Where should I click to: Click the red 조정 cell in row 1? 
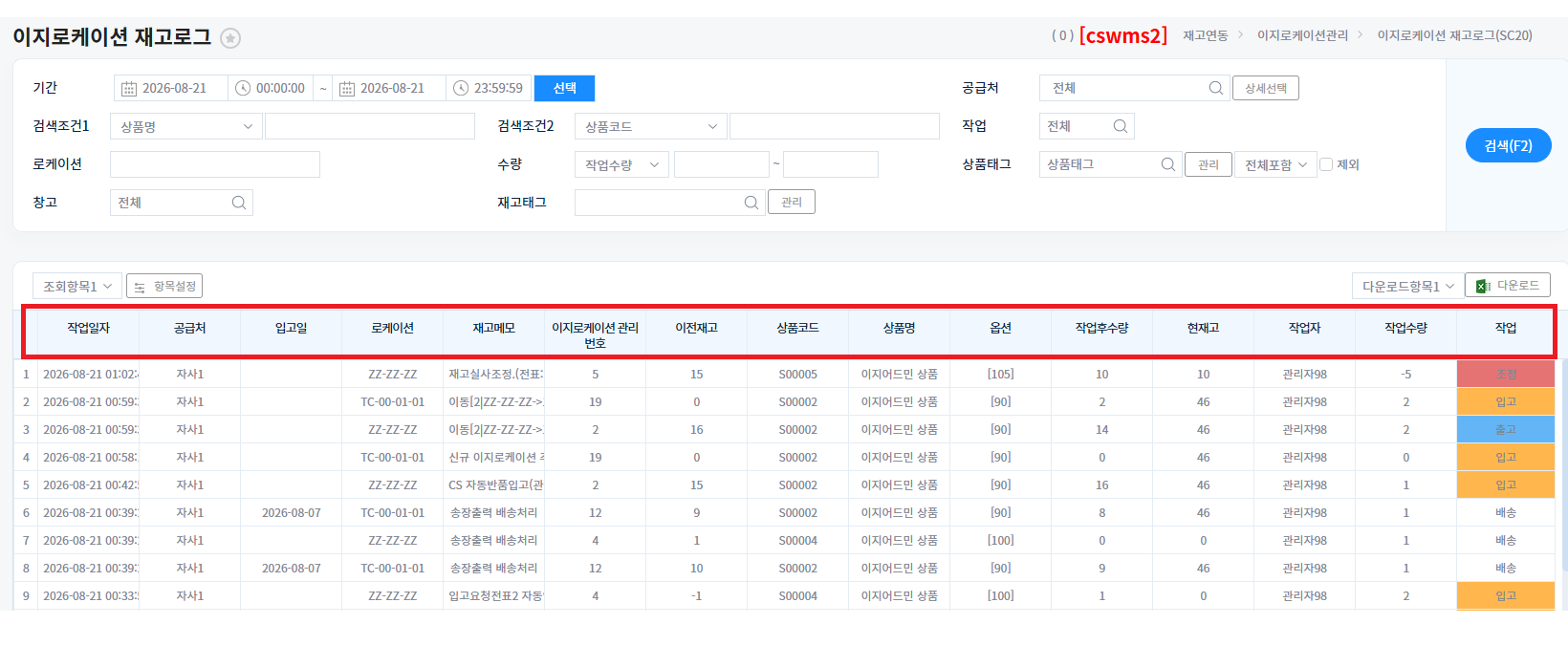(x=1506, y=374)
